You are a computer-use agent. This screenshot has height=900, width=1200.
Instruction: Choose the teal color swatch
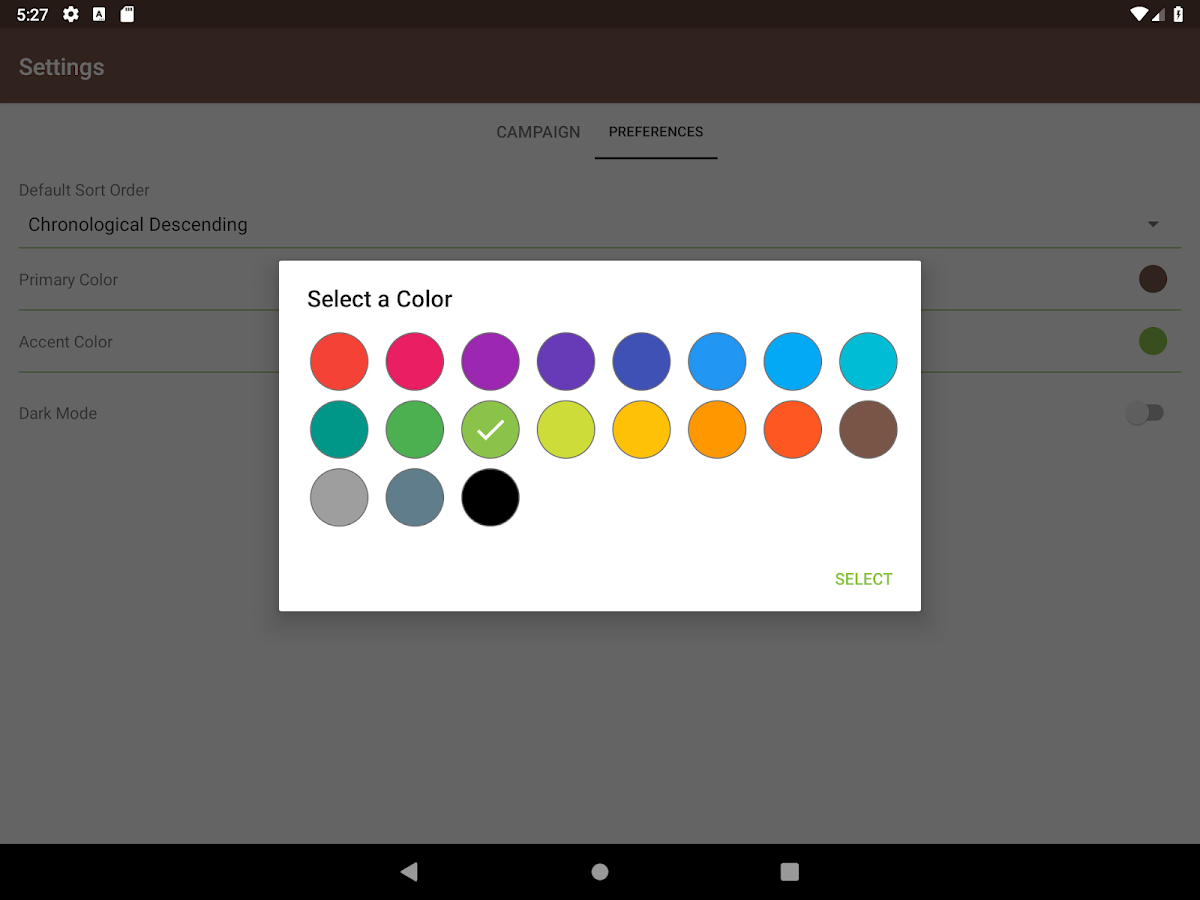[x=339, y=430]
